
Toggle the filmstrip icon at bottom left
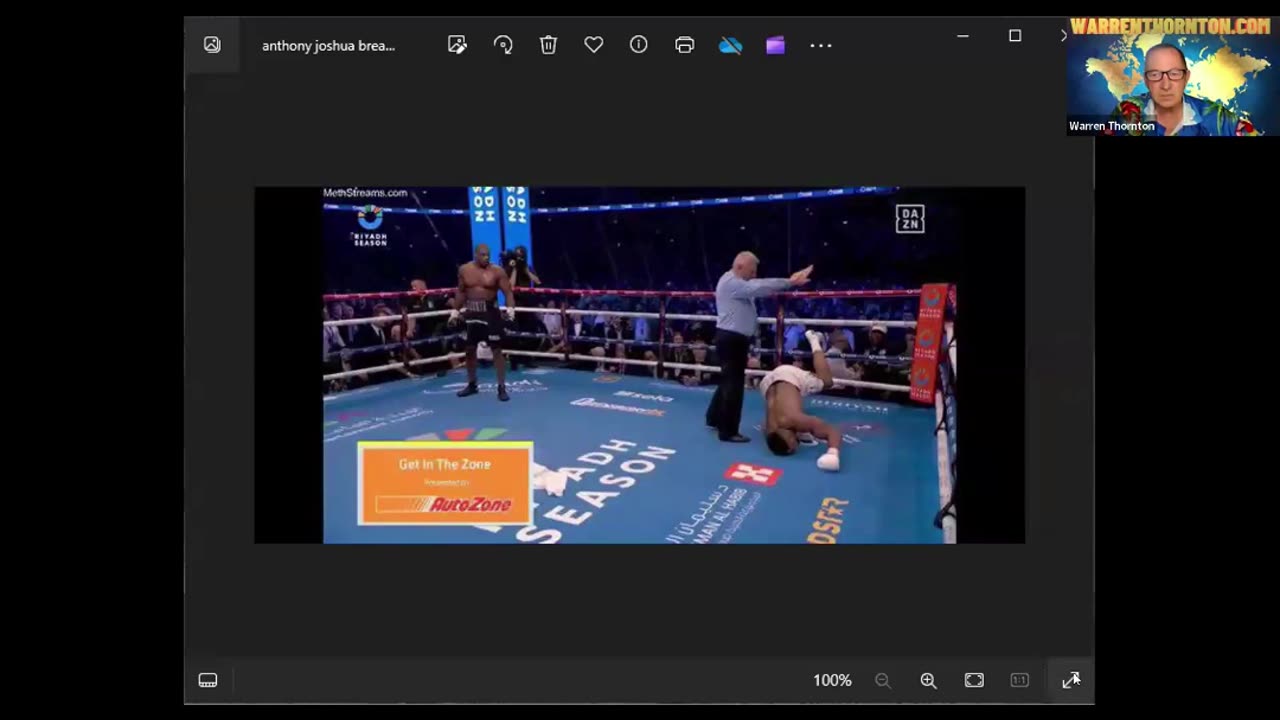point(208,680)
